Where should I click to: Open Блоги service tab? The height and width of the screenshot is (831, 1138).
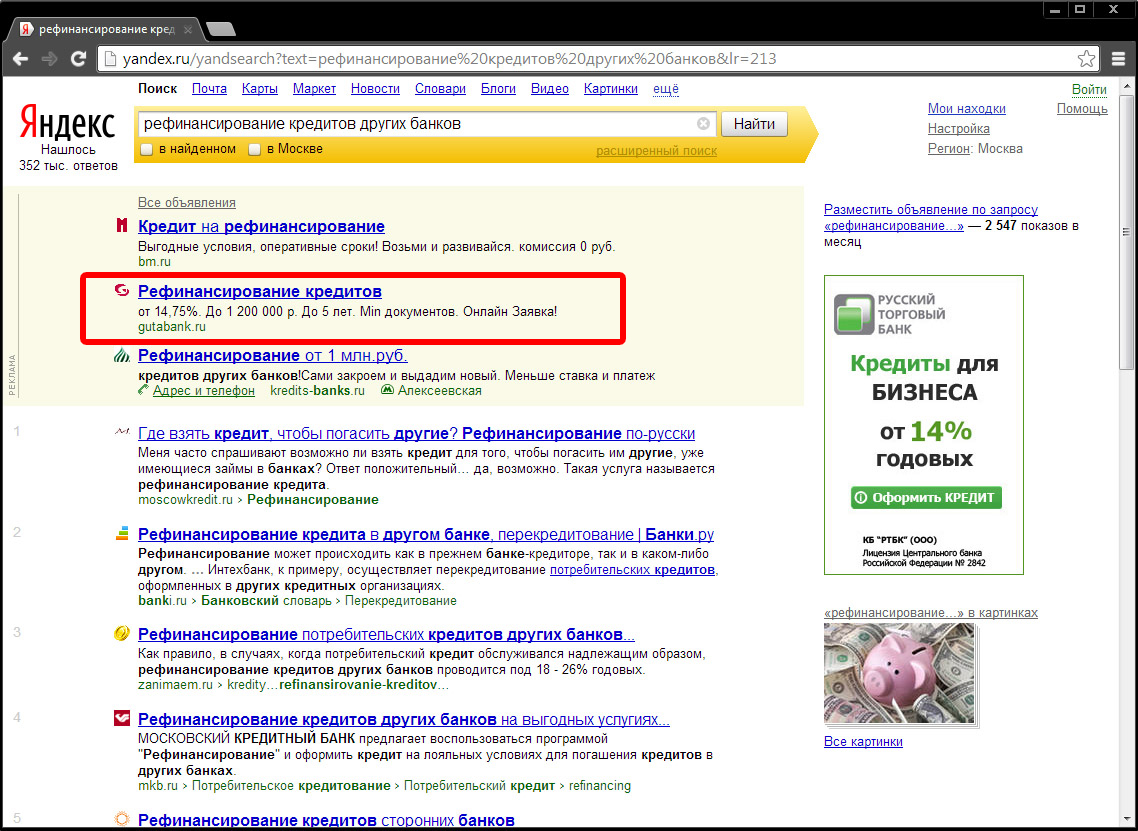[498, 89]
